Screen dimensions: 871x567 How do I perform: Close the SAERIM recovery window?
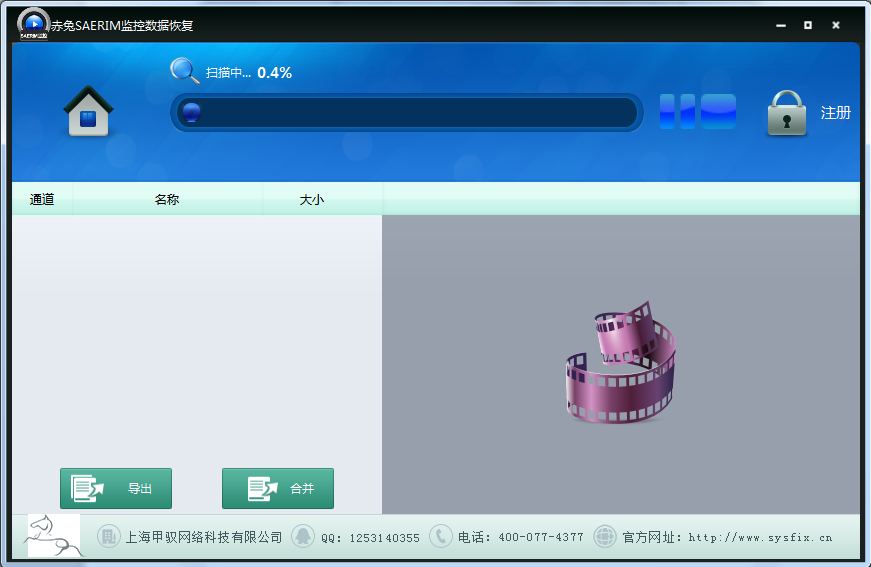[835, 25]
